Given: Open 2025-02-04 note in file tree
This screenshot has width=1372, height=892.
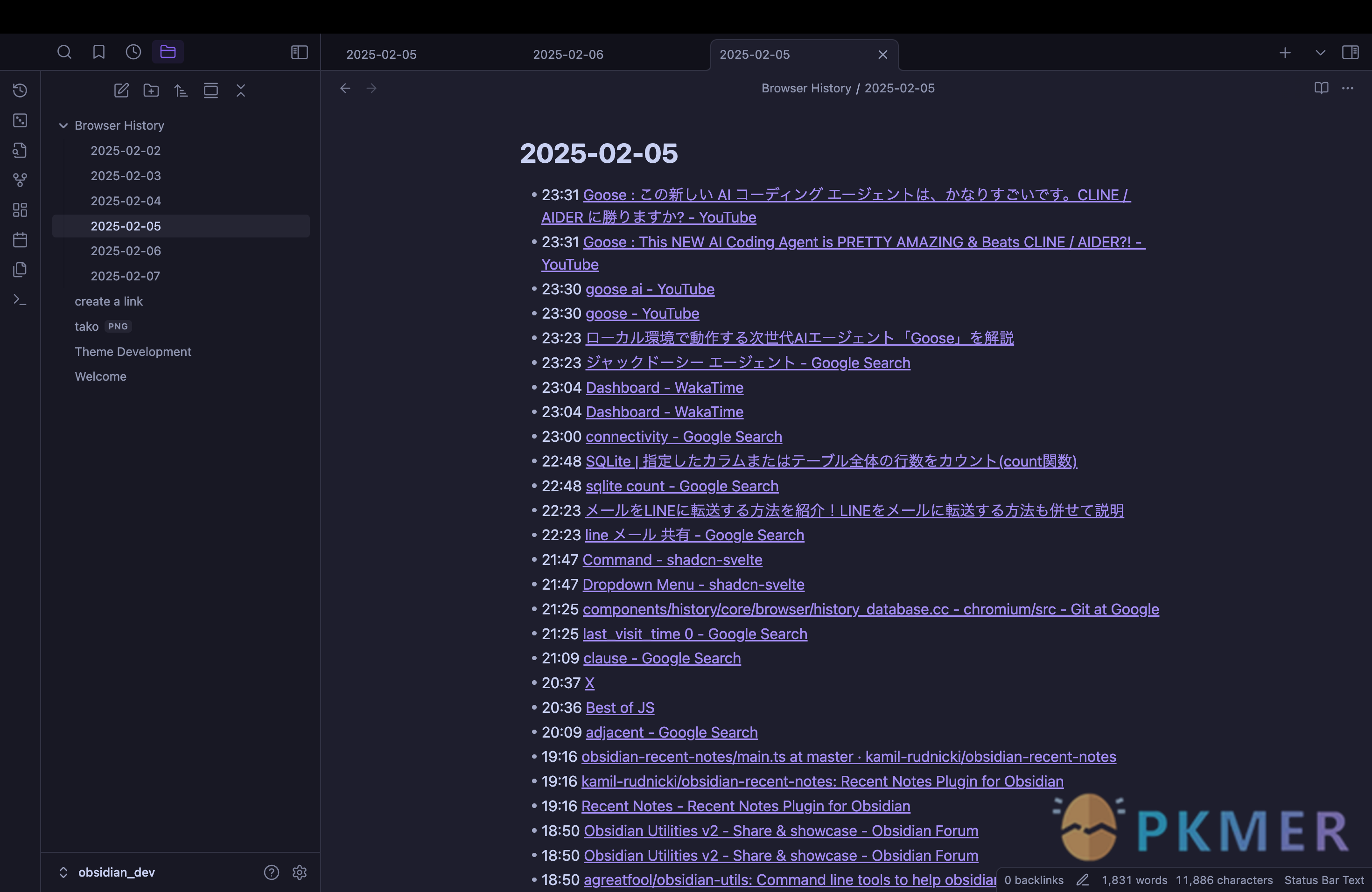Looking at the screenshot, I should tap(181, 201).
